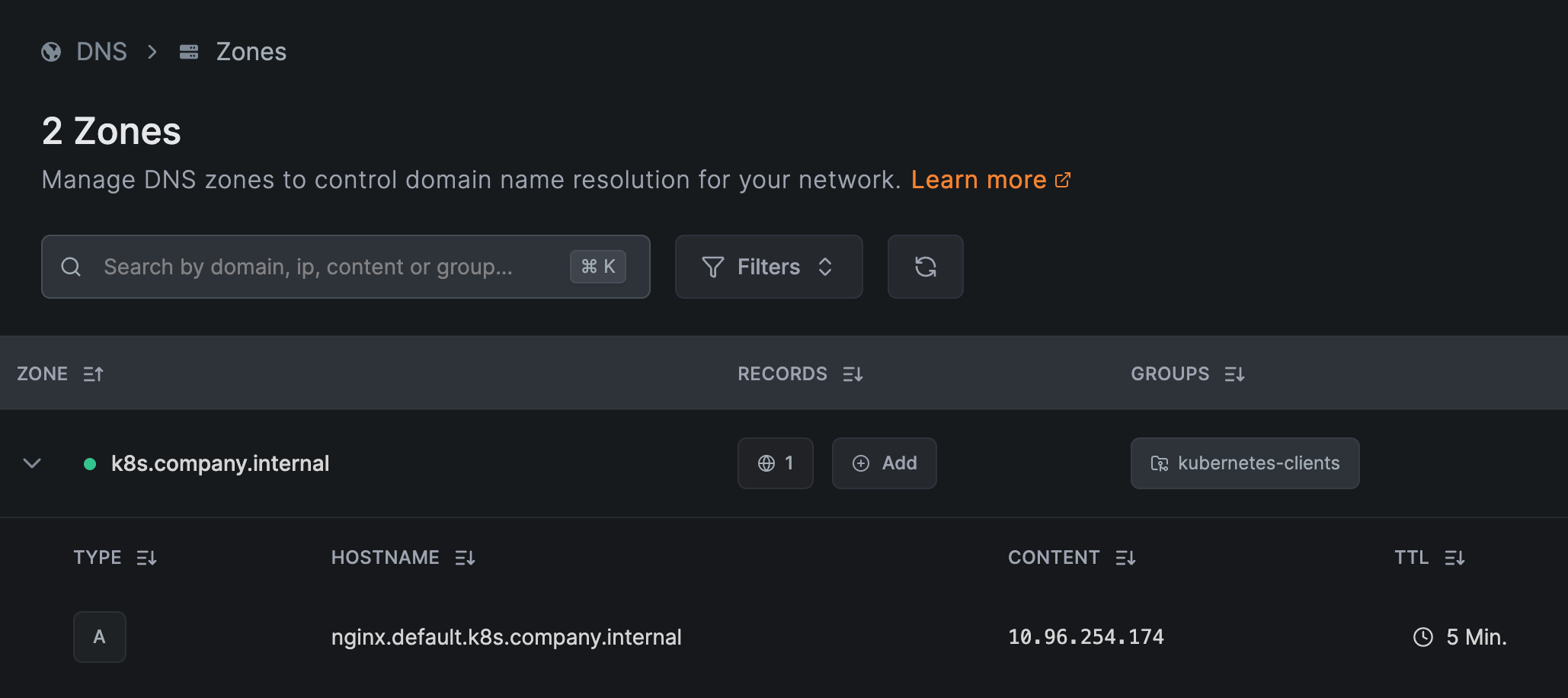Click the funnel filter icon

coord(712,267)
